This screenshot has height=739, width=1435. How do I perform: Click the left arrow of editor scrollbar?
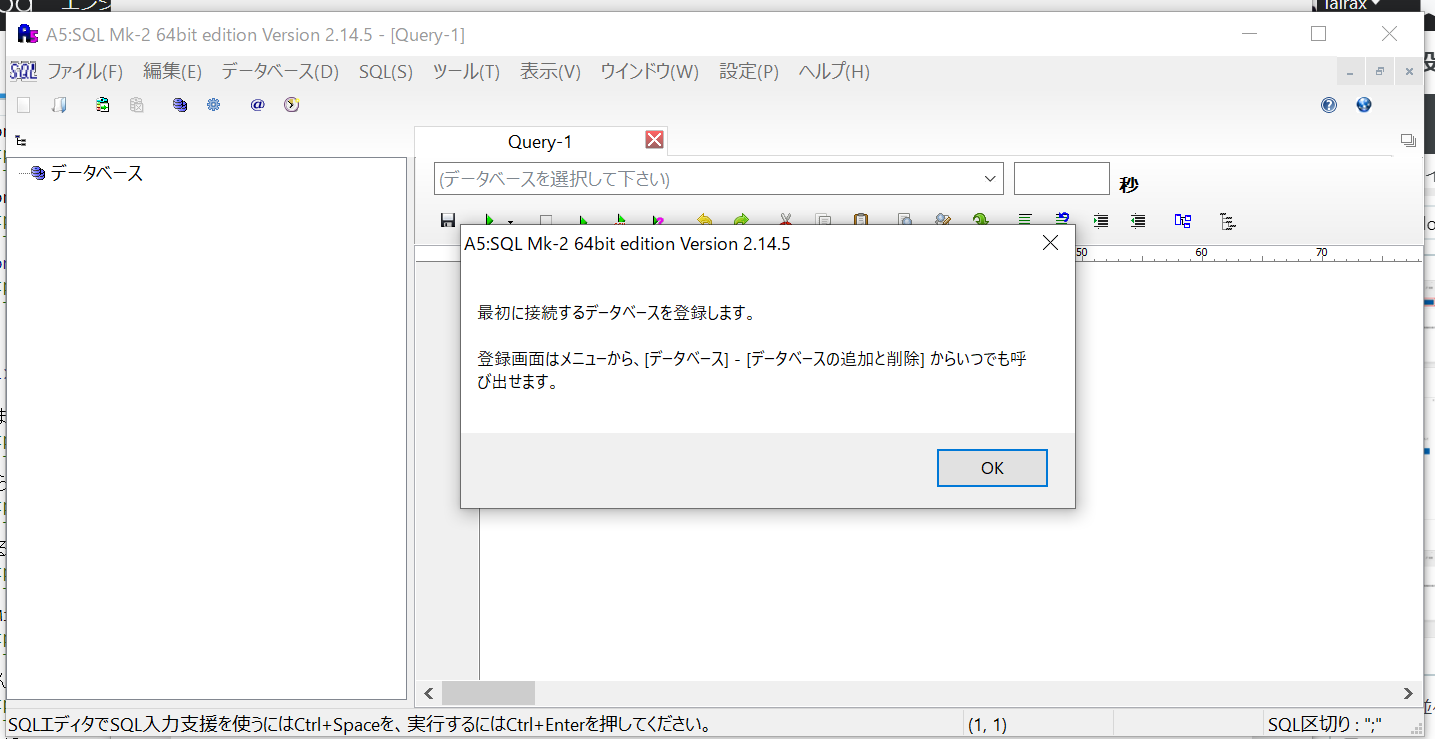(428, 693)
